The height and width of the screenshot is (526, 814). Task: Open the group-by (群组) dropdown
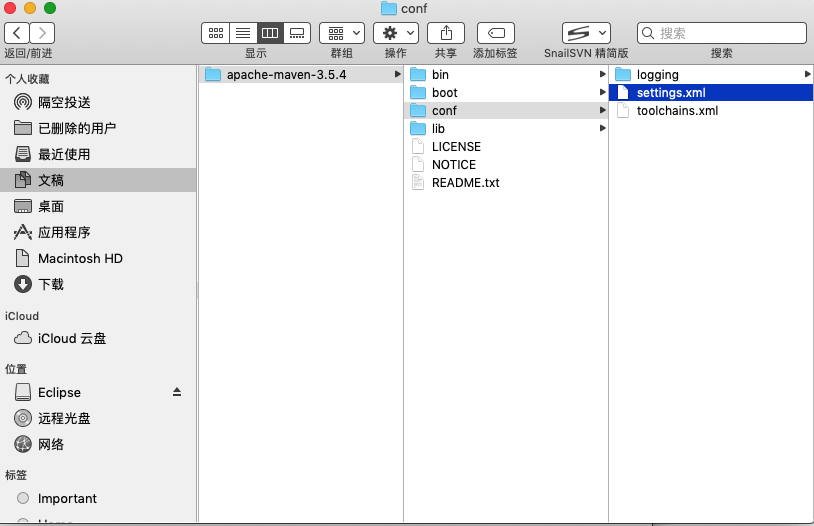point(342,33)
